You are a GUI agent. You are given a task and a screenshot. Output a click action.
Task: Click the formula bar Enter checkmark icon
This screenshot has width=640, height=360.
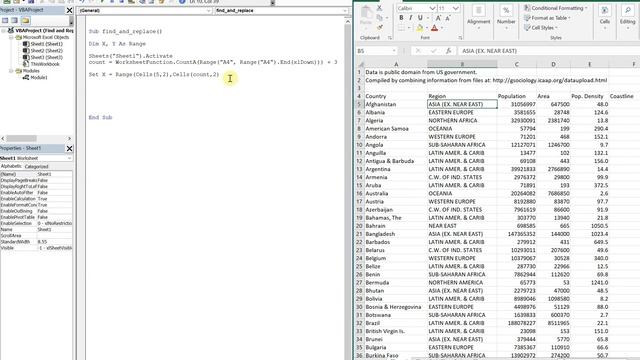[x=433, y=51]
